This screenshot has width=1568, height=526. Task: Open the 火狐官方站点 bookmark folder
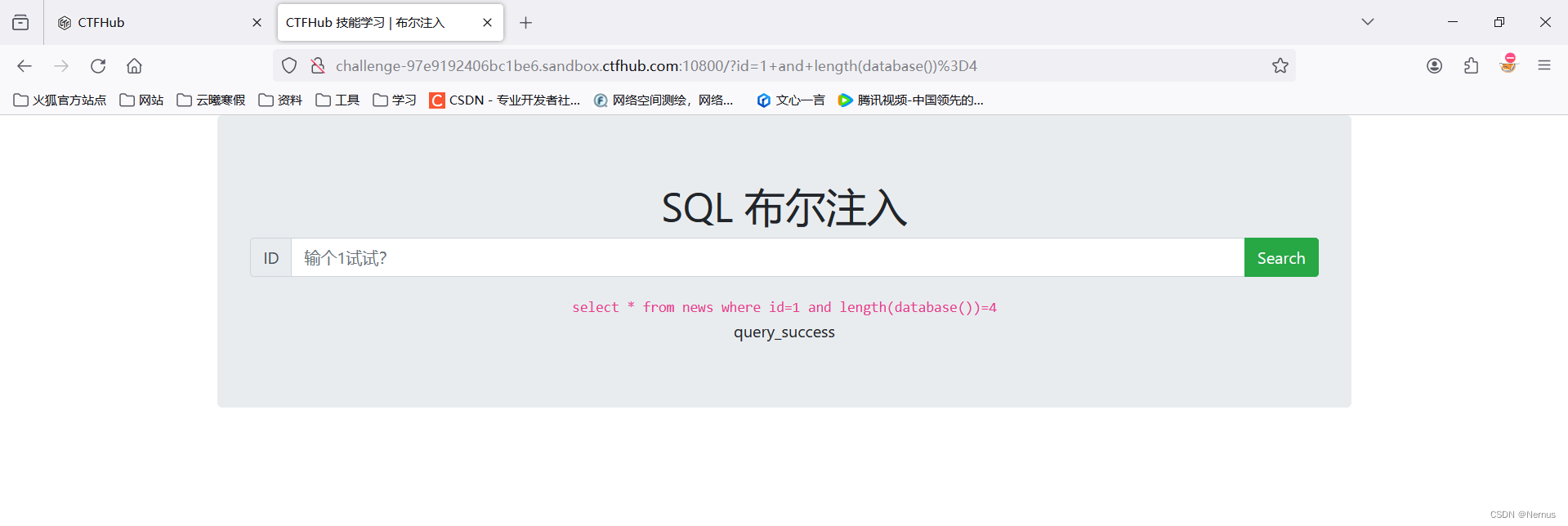[x=60, y=100]
